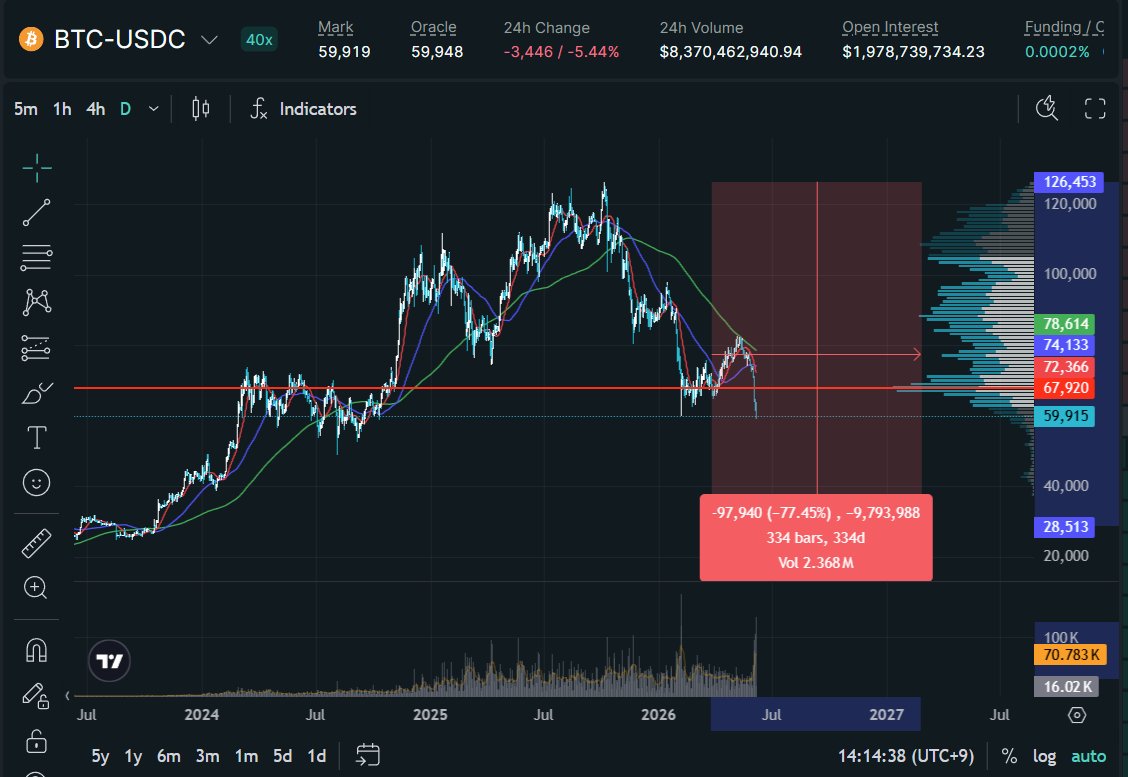Set chart range to 1d
This screenshot has height=777, width=1128.
coord(317,756)
